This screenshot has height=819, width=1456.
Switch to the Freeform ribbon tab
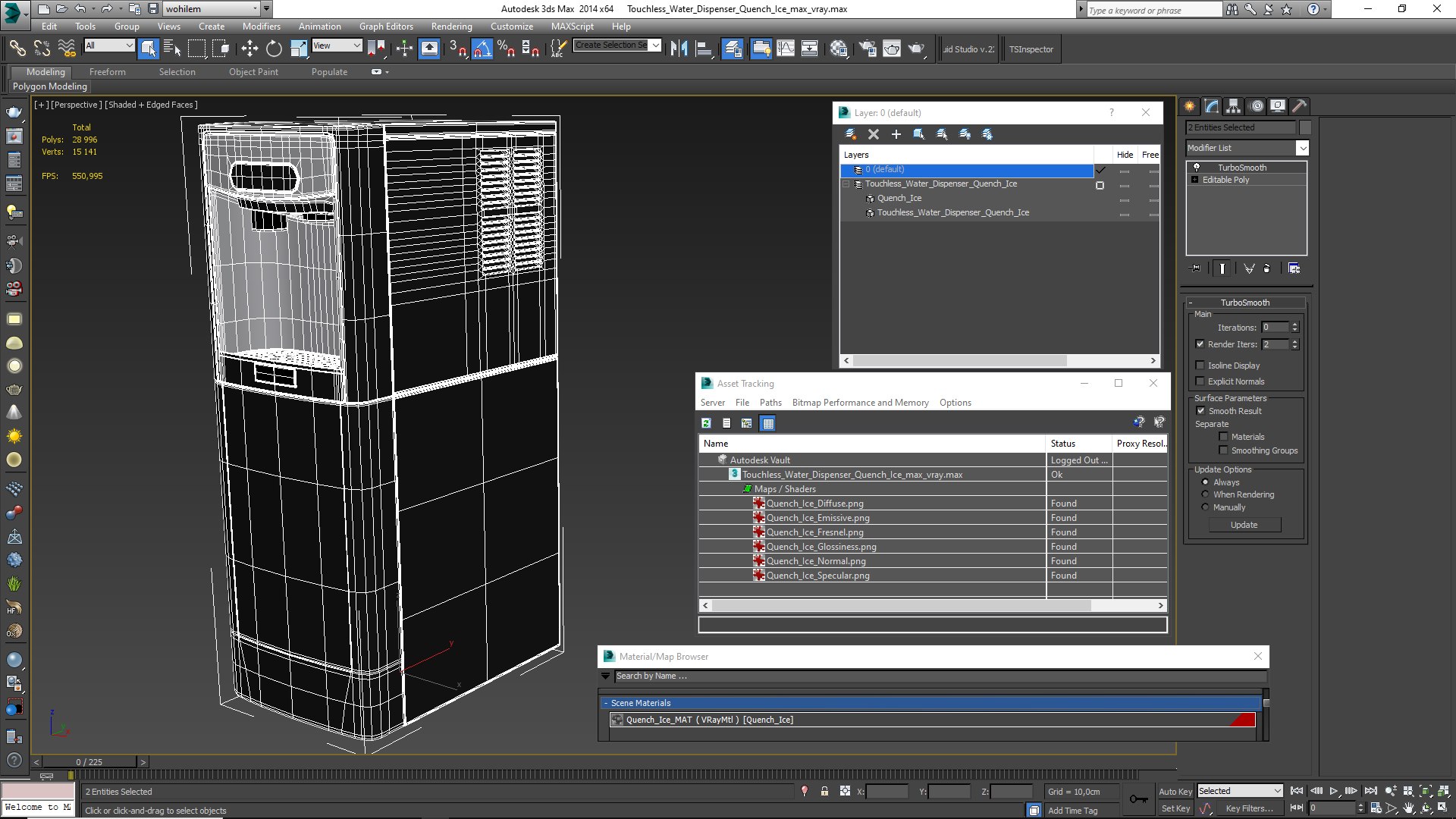click(107, 72)
